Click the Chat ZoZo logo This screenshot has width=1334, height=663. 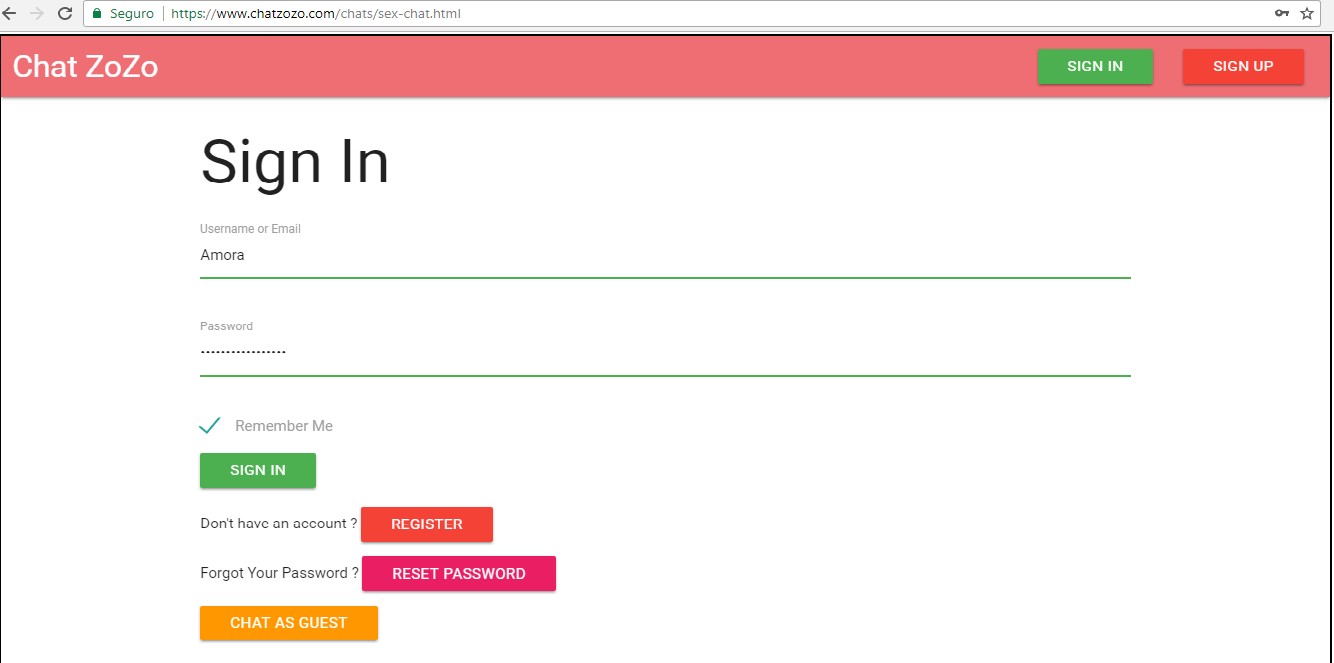86,67
